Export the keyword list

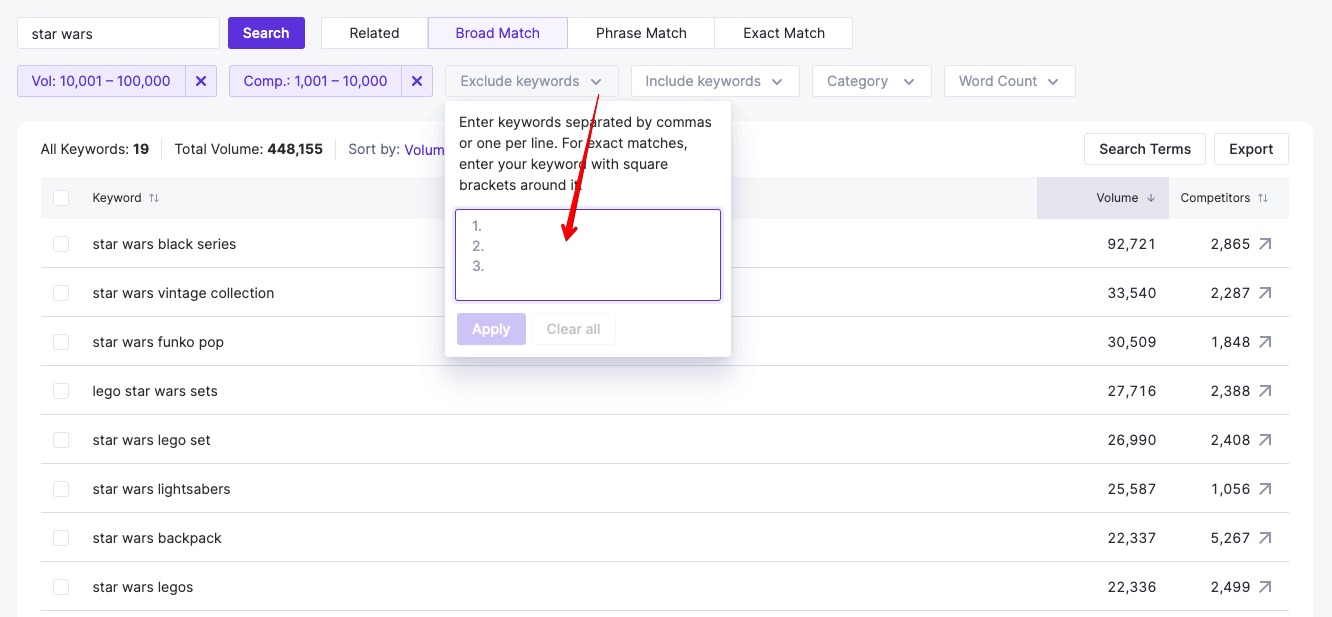tap(1251, 149)
